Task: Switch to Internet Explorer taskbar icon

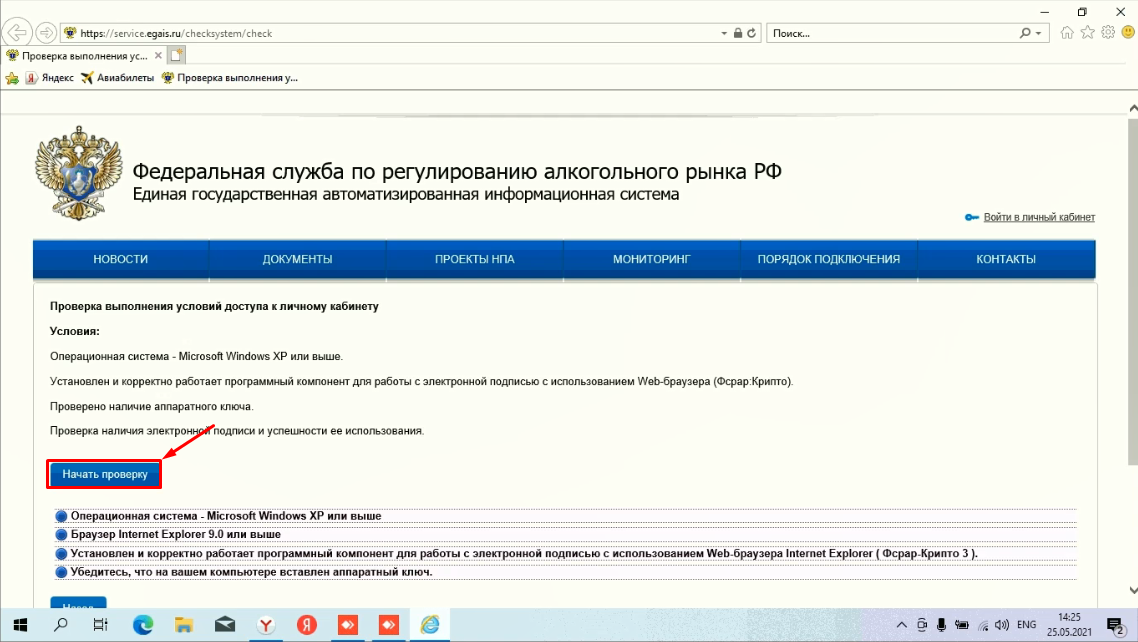Action: [x=430, y=625]
